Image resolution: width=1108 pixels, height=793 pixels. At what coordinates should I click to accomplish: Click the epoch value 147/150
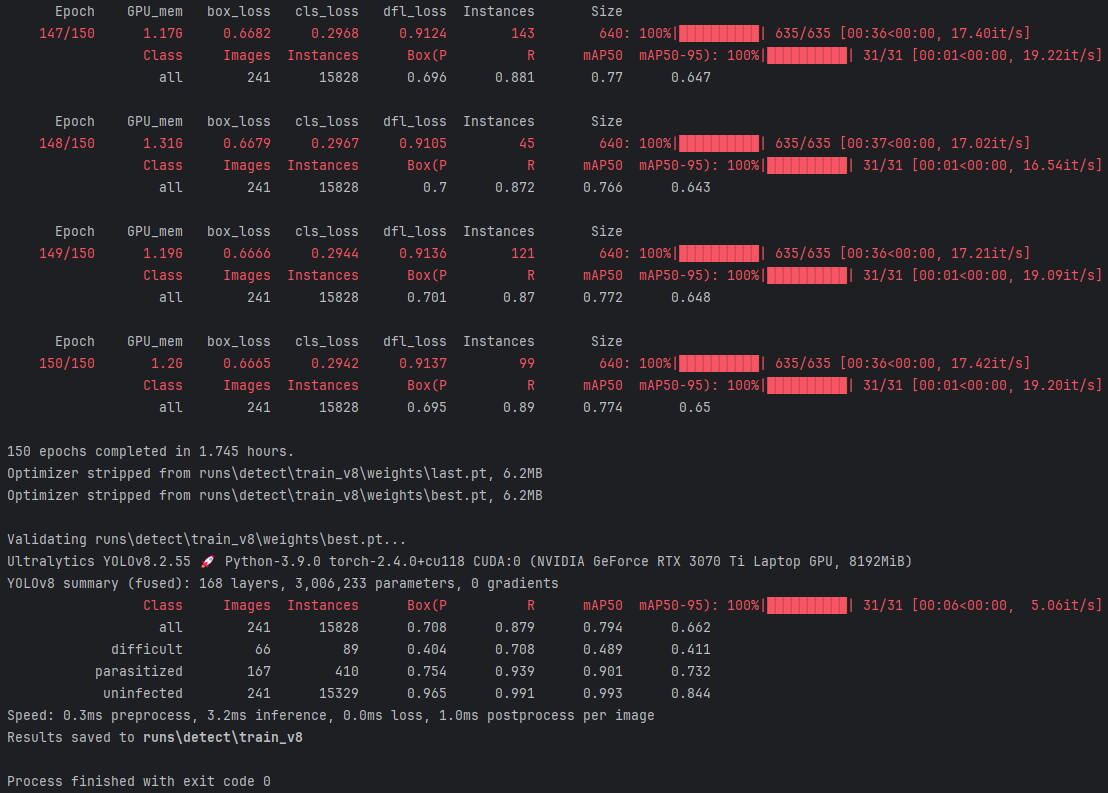tap(66, 33)
